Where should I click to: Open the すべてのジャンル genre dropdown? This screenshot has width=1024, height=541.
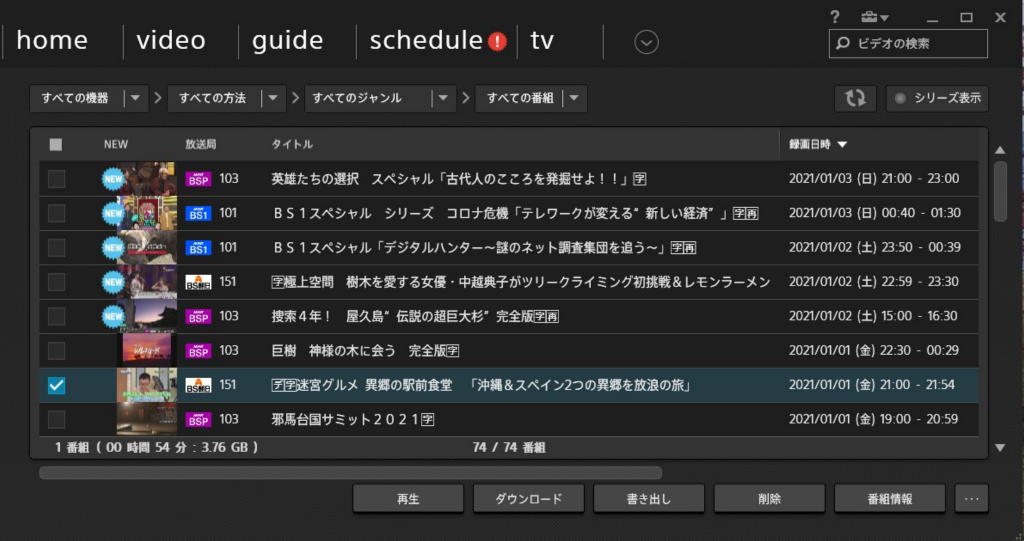point(444,98)
